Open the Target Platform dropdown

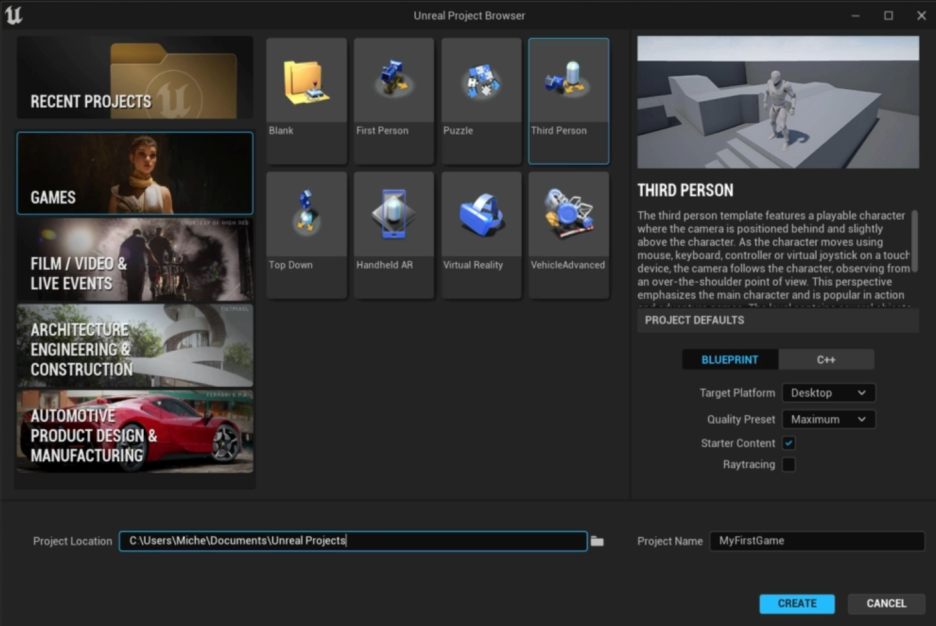tap(829, 393)
